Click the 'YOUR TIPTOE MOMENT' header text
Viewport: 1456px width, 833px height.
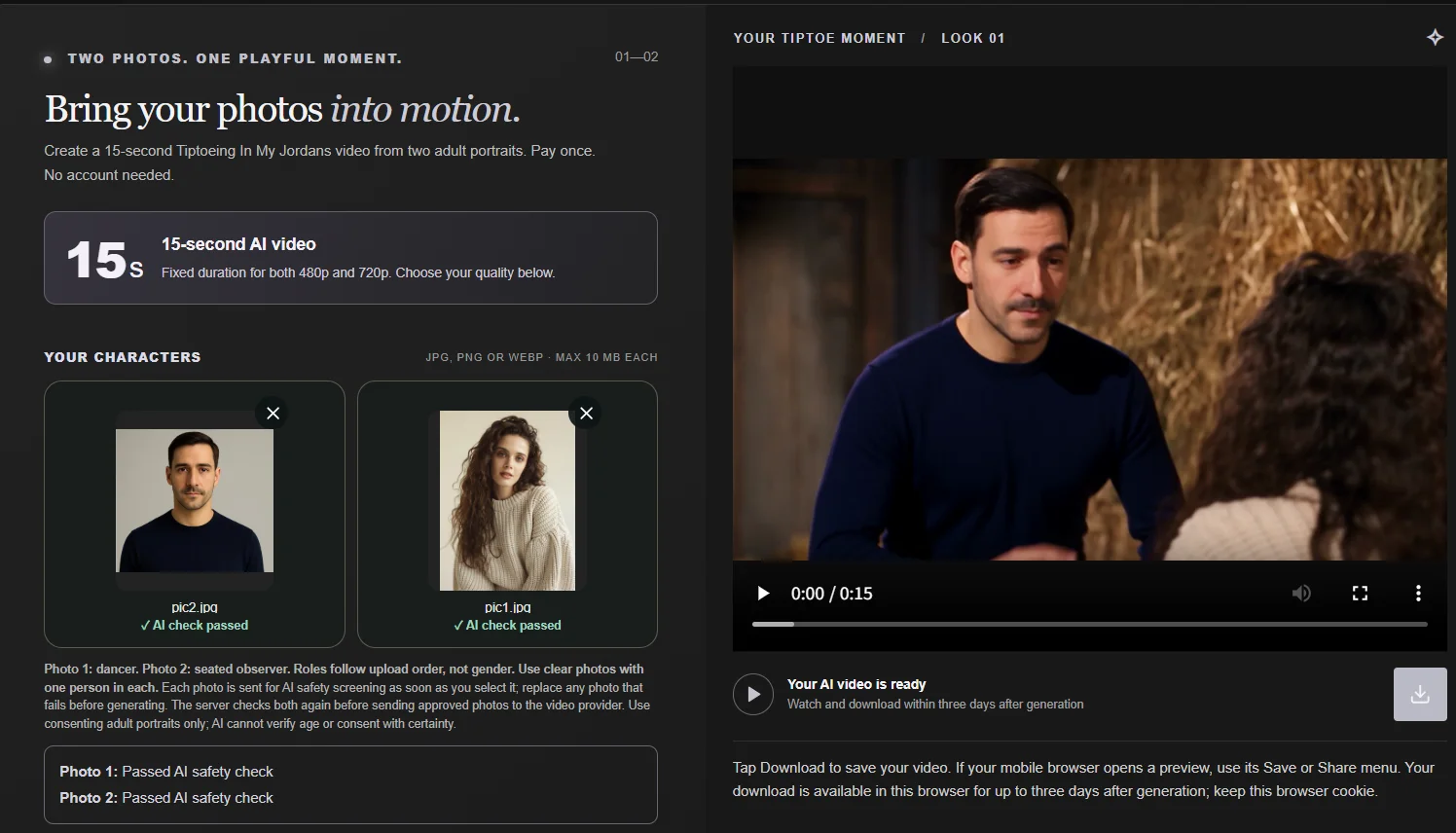pos(819,38)
